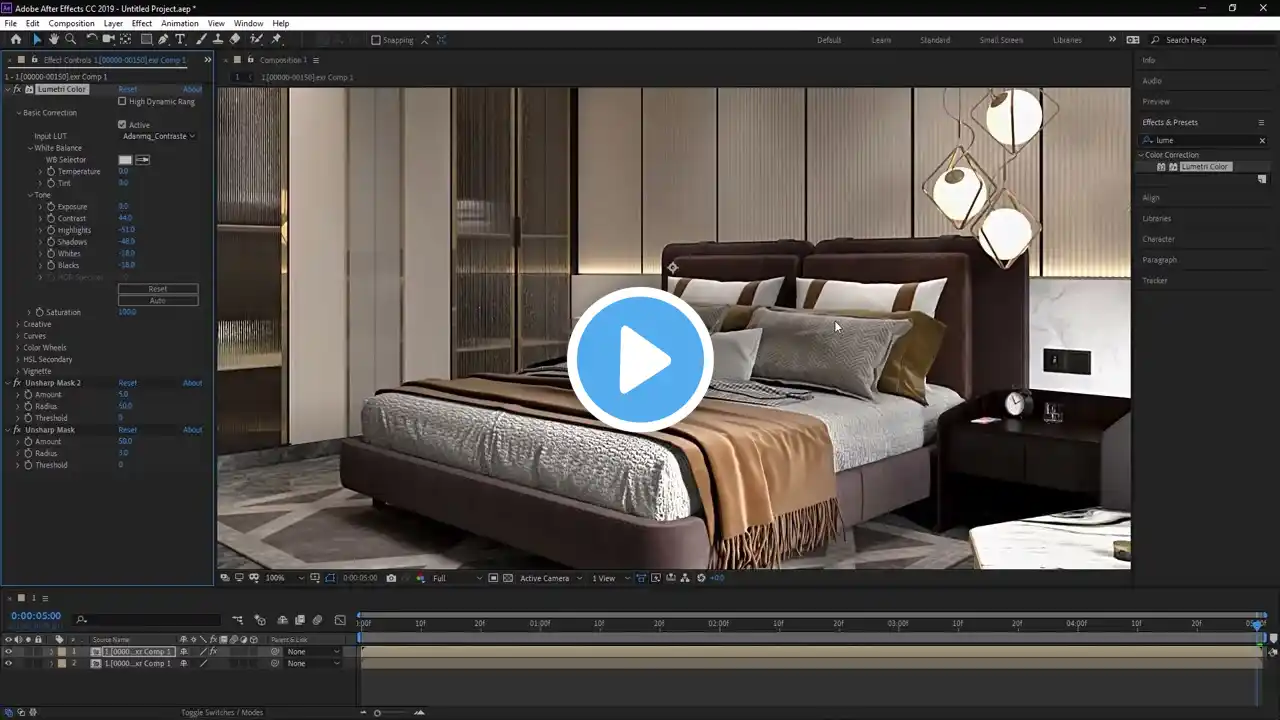Click the Auto button under Tone

pyautogui.click(x=158, y=300)
